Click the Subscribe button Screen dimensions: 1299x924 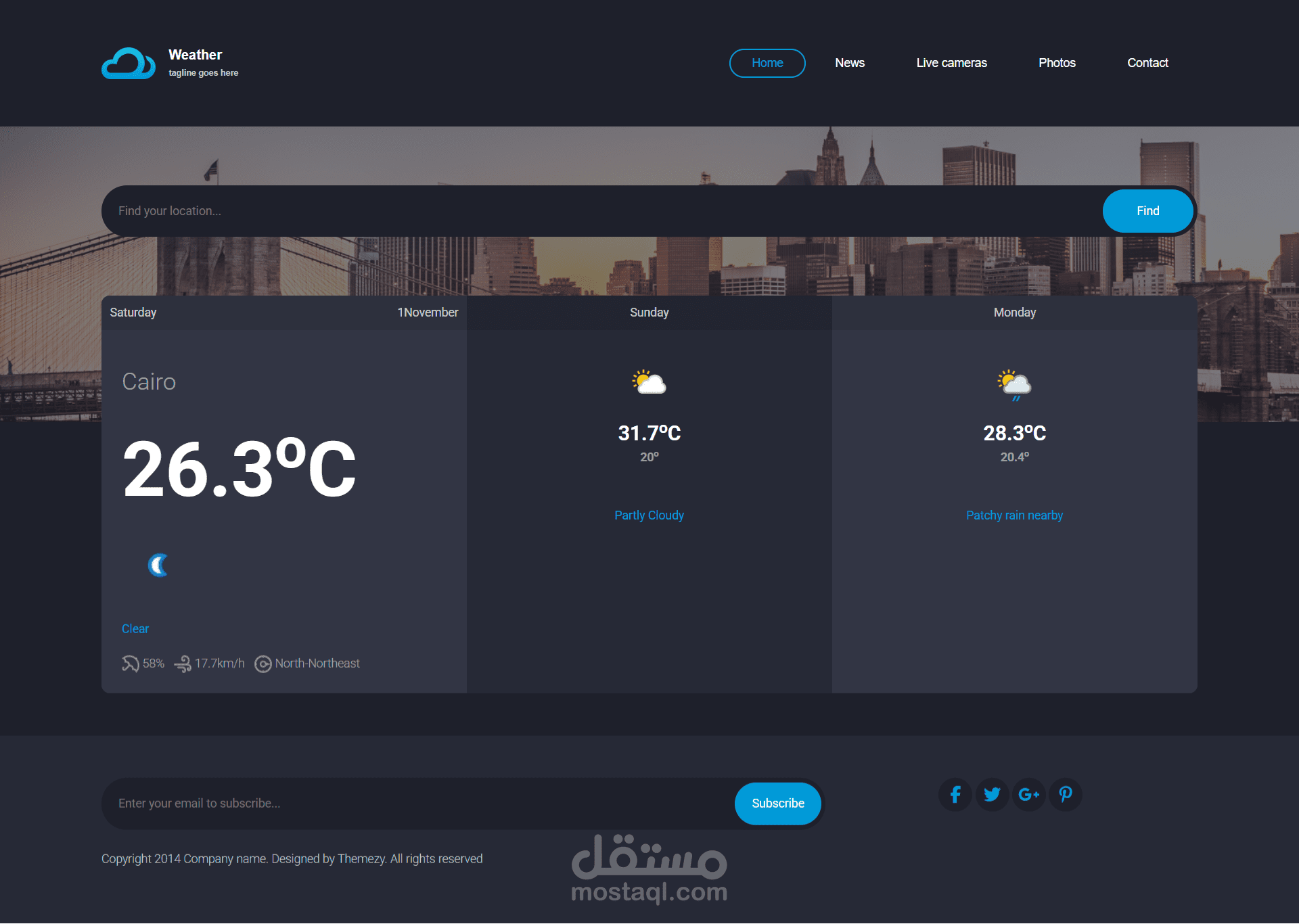click(777, 803)
